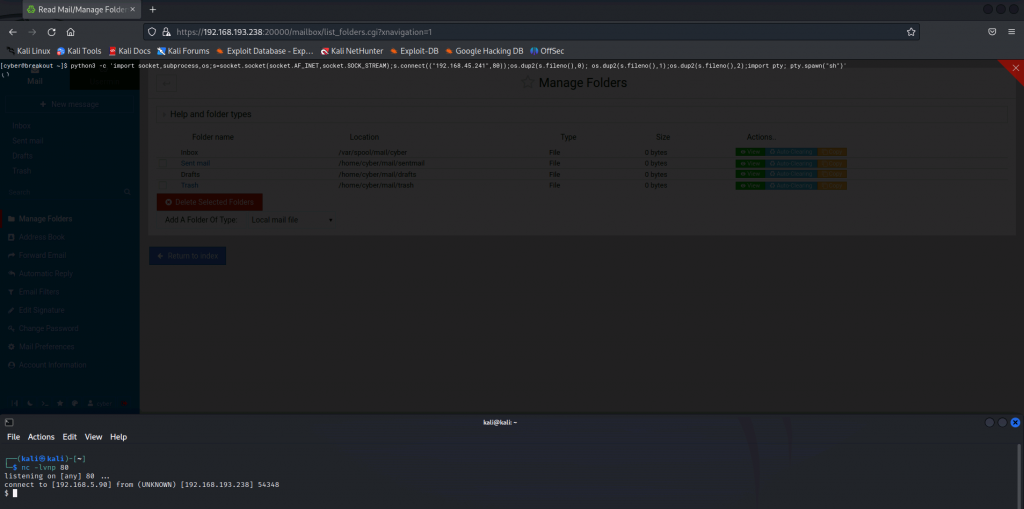Click the red logout icon in sidebar footer
The width and height of the screenshot is (1024, 509).
point(124,404)
